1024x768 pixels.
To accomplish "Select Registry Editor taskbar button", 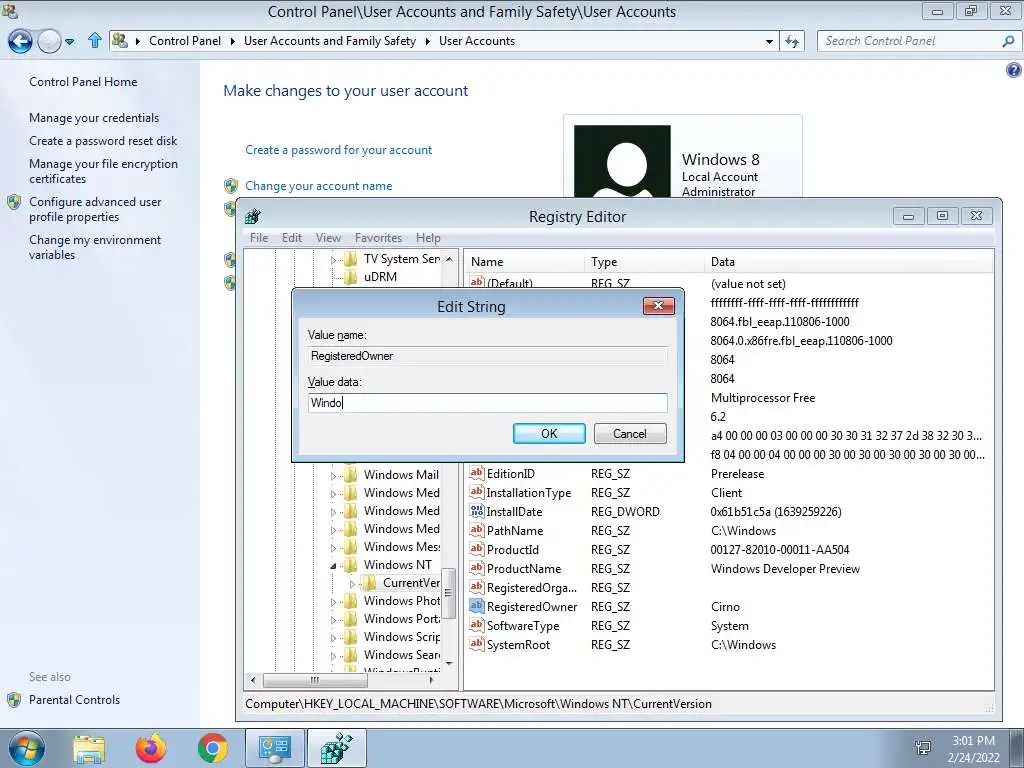I will coord(336,748).
